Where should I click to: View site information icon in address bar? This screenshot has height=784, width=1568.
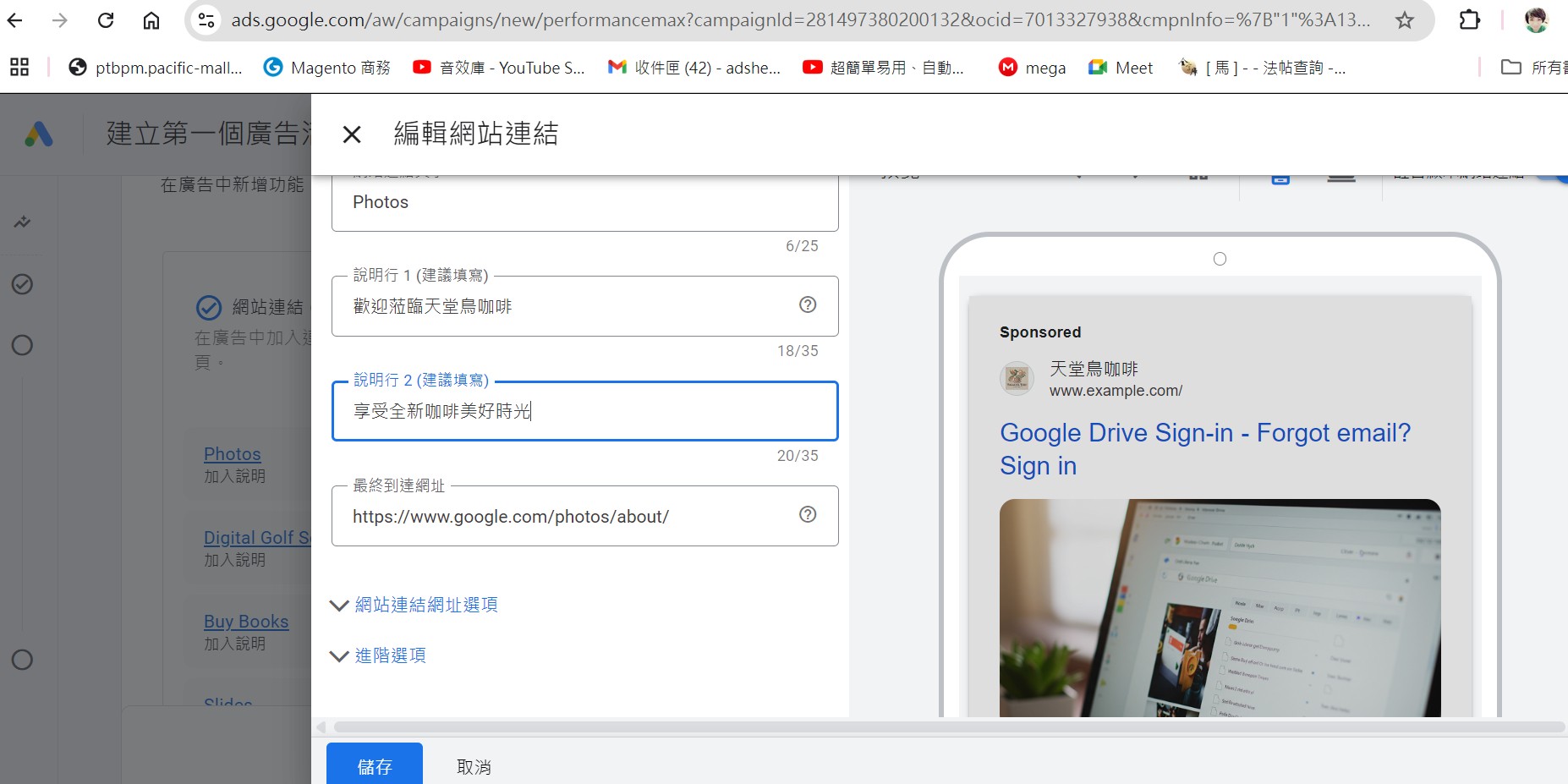[x=206, y=19]
